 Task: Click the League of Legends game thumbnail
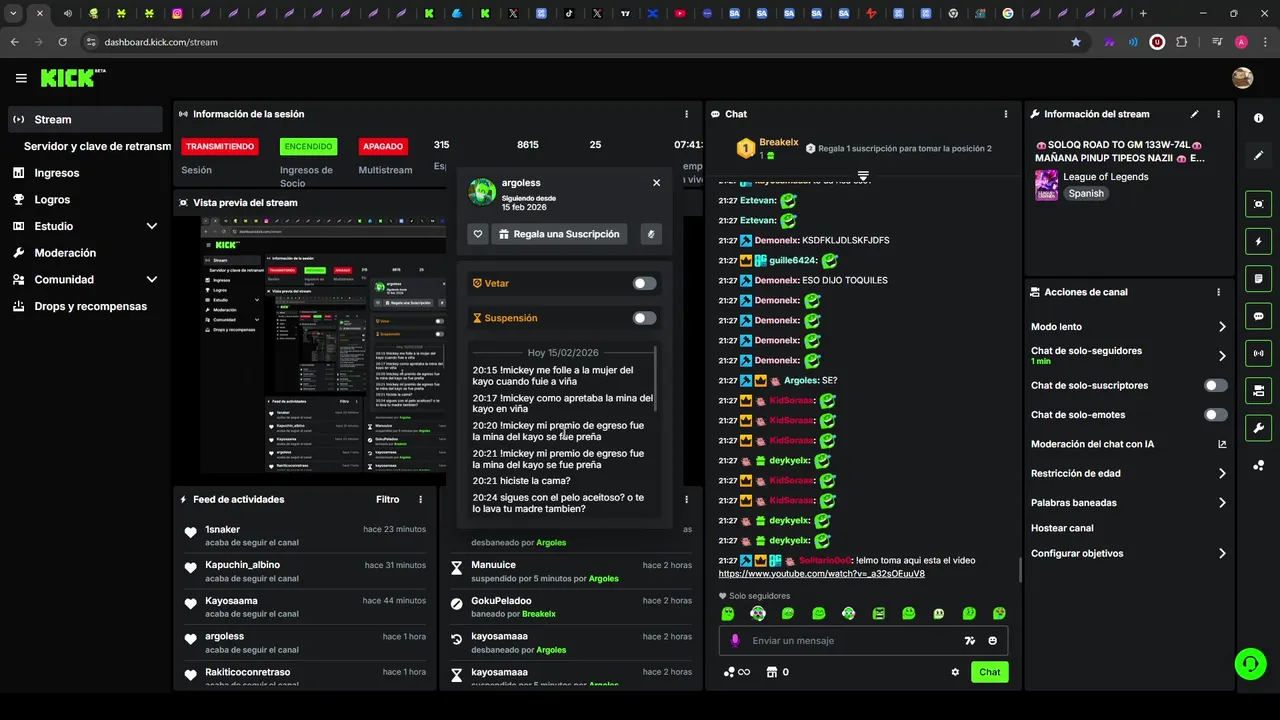coord(1046,185)
